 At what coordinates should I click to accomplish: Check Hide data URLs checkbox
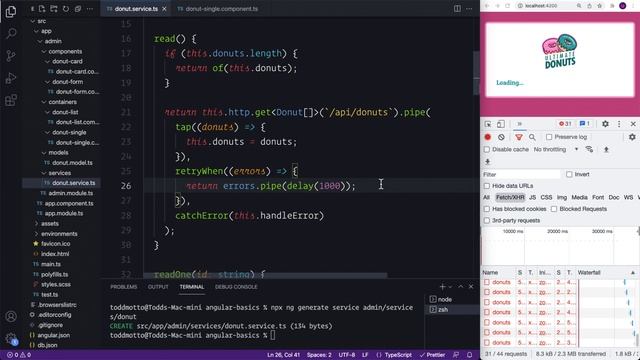487,186
